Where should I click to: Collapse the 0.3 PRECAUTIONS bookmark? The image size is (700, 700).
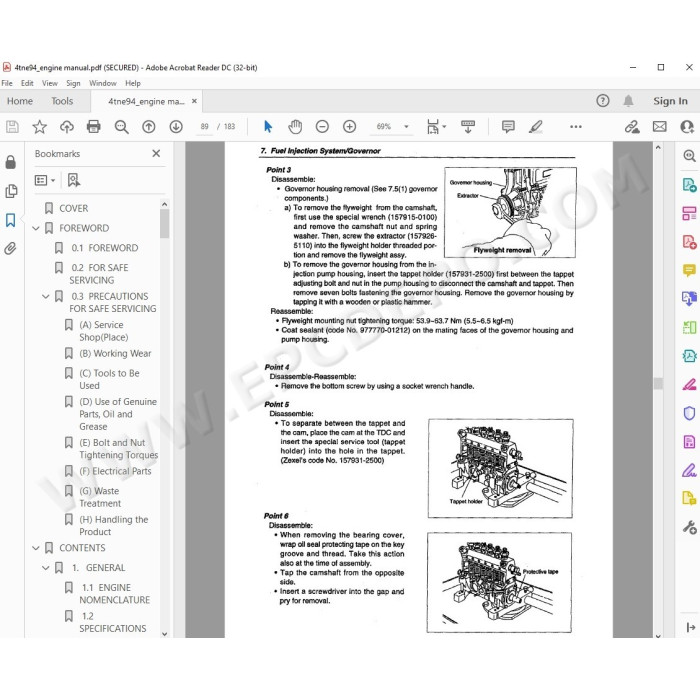pos(46,296)
